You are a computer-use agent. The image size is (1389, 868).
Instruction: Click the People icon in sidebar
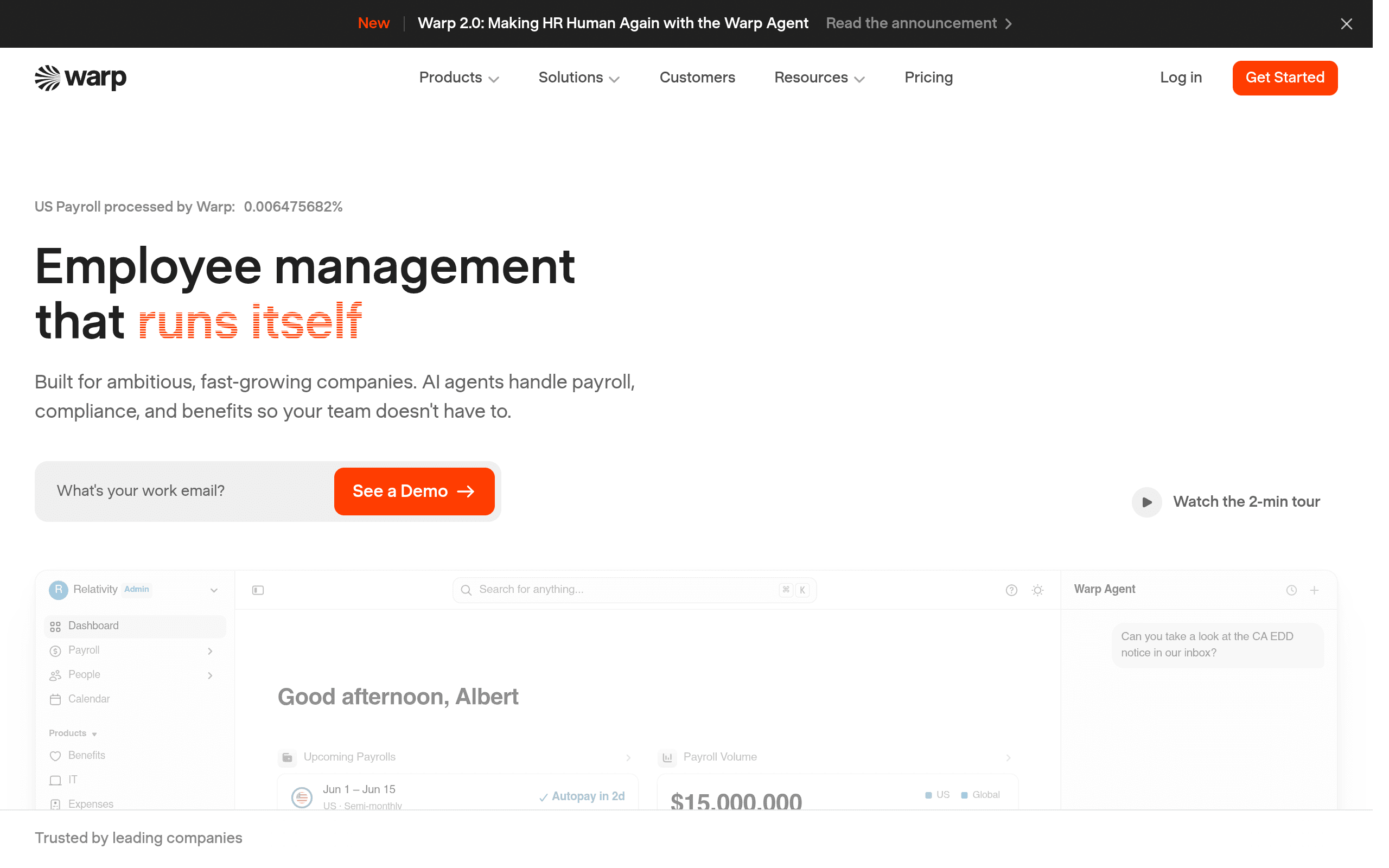click(55, 676)
